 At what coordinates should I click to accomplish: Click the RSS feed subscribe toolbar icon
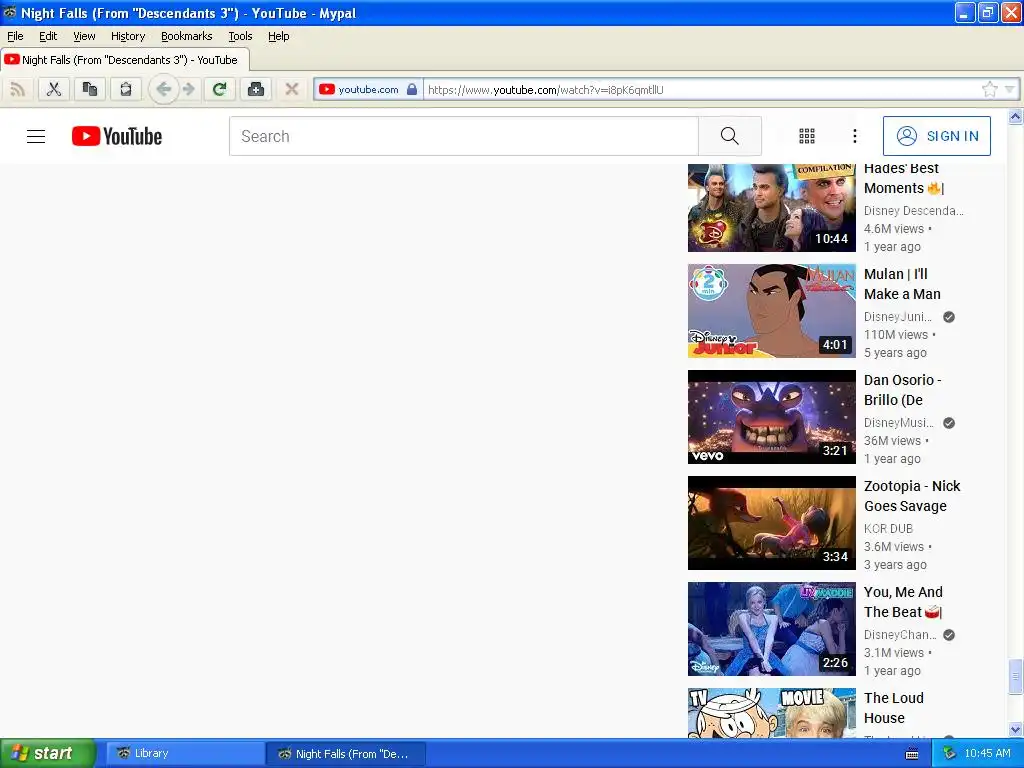click(x=18, y=89)
